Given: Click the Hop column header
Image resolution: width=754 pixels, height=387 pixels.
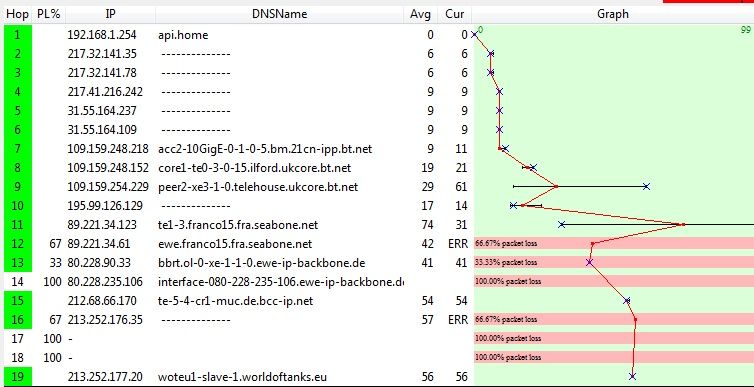Looking at the screenshot, I should coord(17,14).
